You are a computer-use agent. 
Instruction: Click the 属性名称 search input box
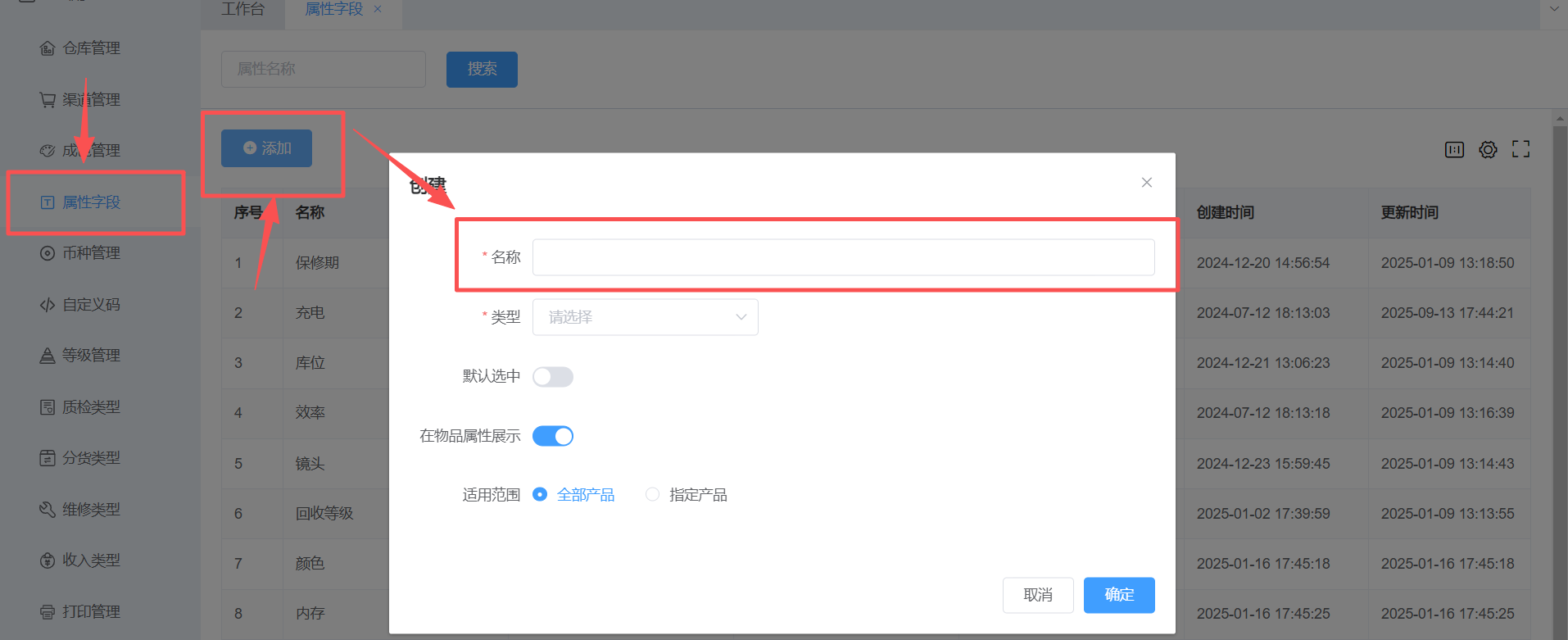point(323,69)
